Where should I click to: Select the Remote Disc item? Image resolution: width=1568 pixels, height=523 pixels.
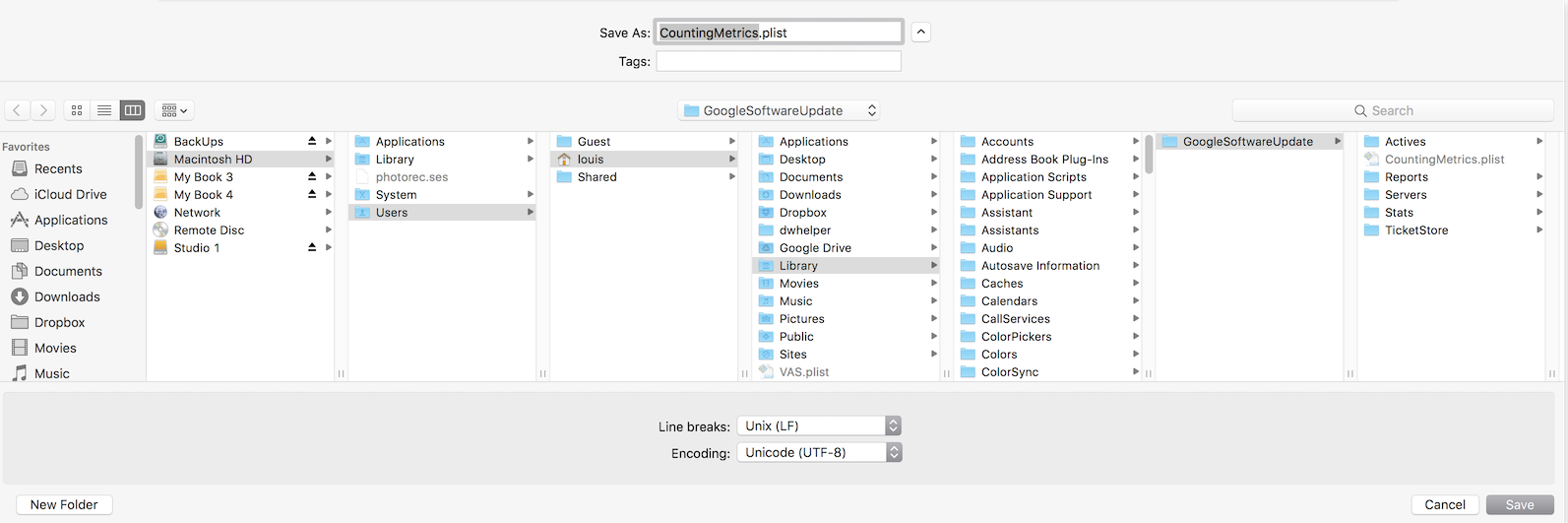tap(241, 229)
